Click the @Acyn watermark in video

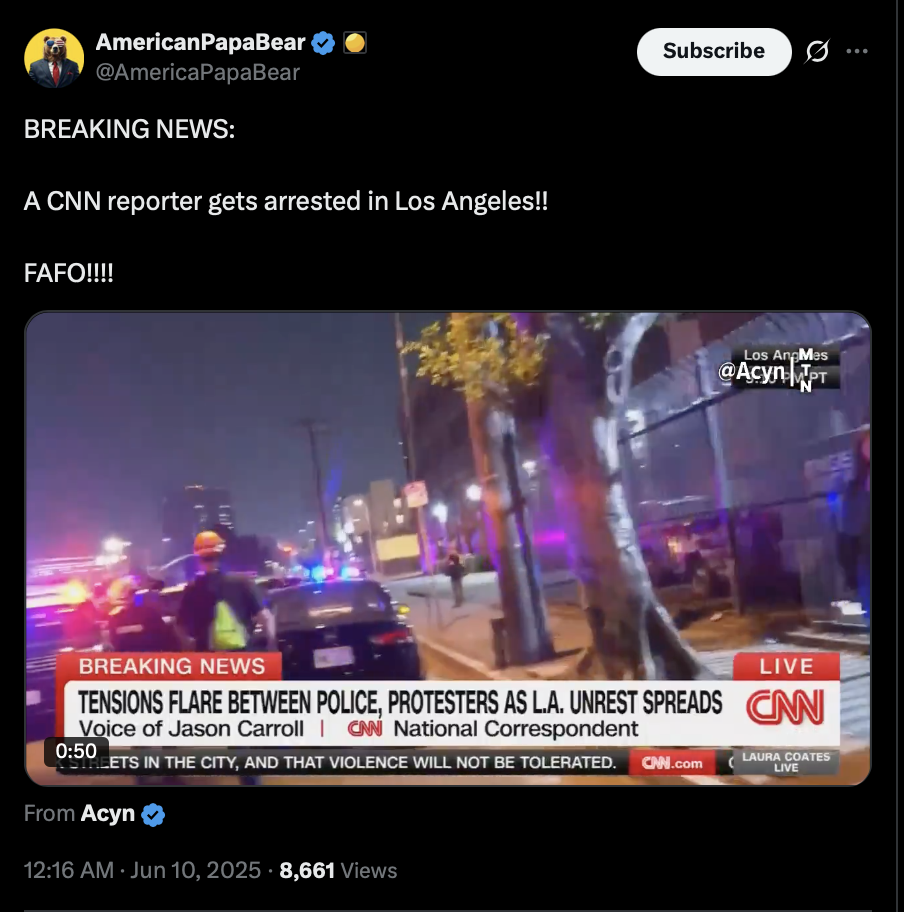point(751,371)
